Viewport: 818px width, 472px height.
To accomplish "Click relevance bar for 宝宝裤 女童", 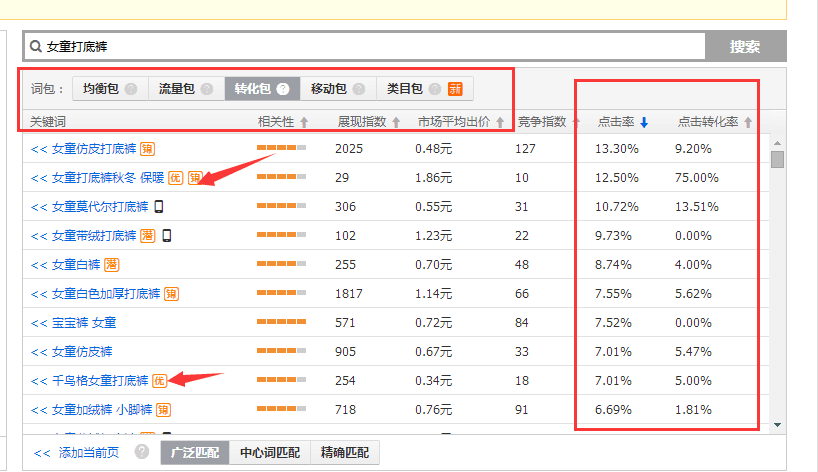I will click(281, 322).
